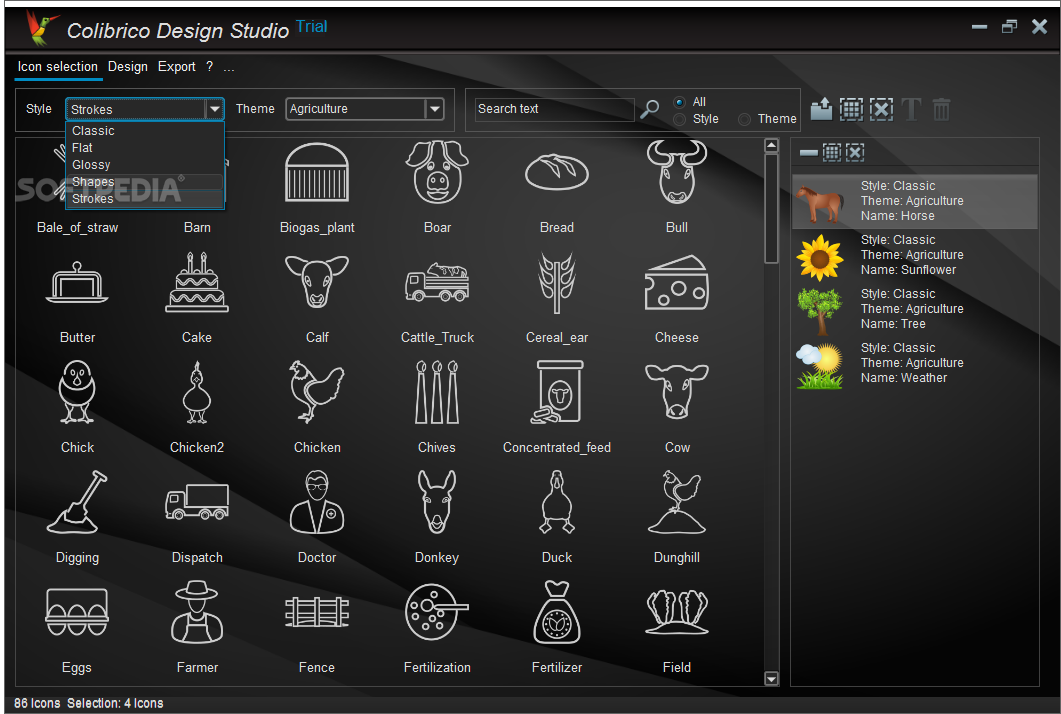Select the Fence icon

tap(317, 612)
